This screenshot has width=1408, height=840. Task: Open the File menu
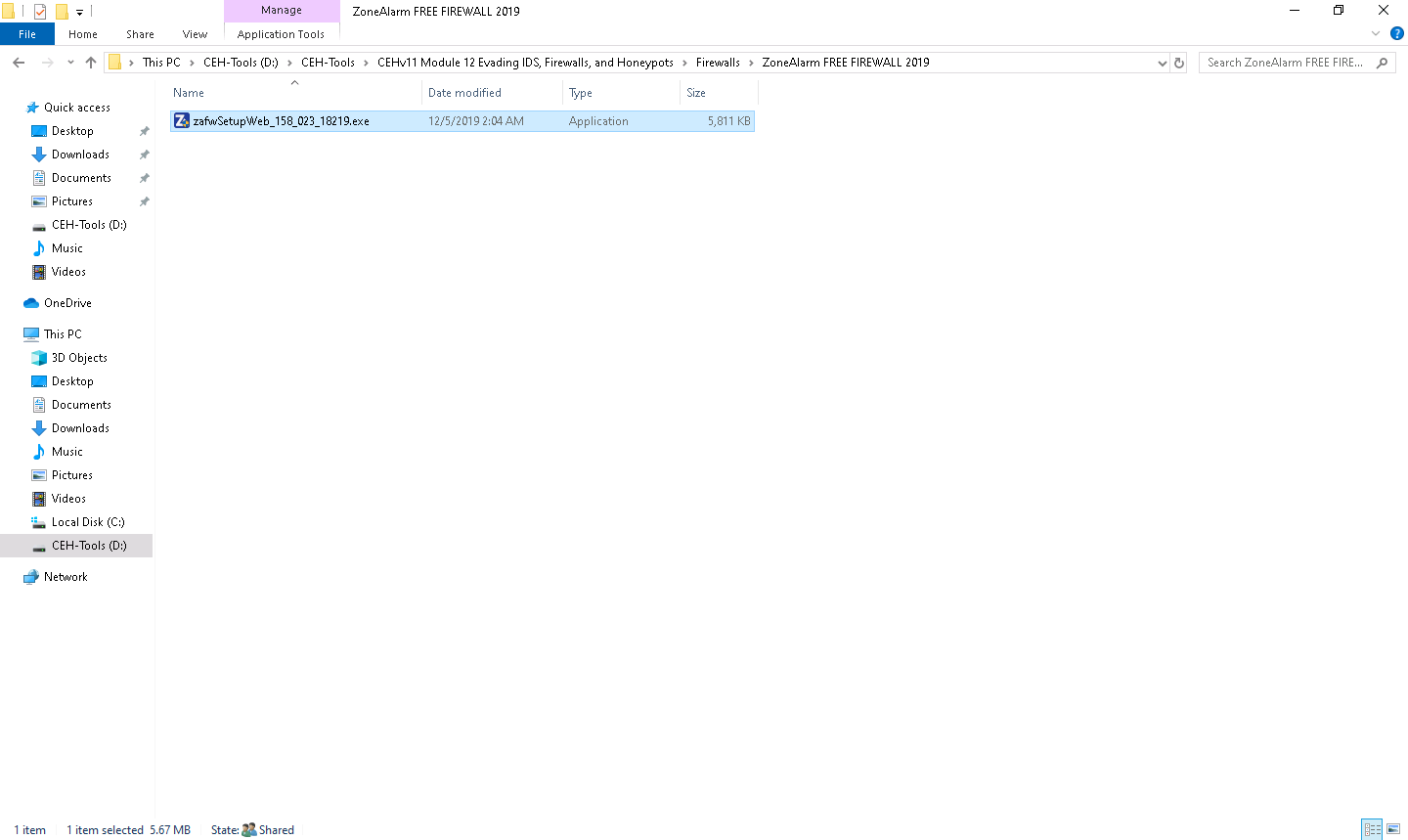point(27,34)
